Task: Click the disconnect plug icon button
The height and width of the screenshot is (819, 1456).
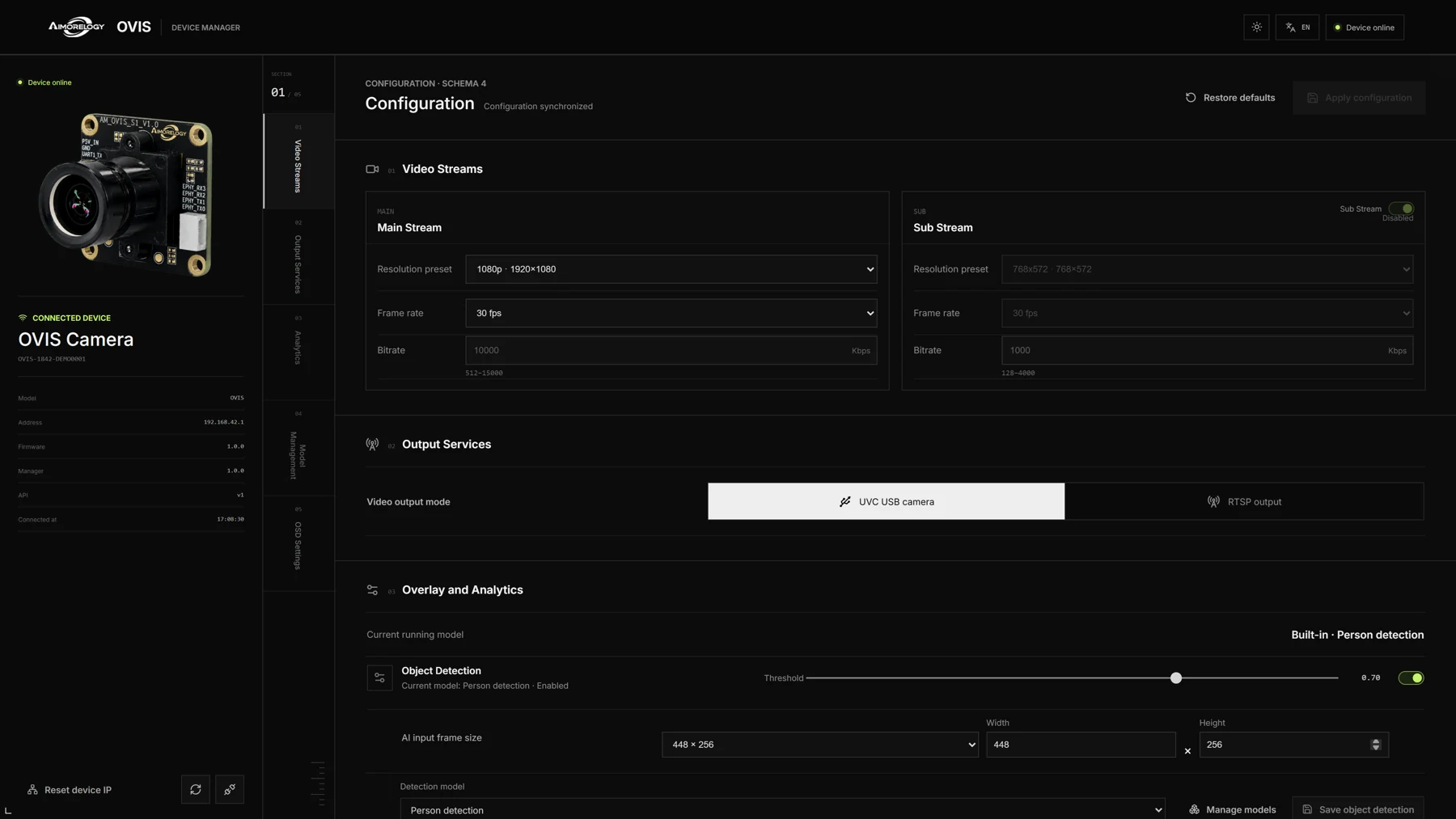Action: [230, 790]
